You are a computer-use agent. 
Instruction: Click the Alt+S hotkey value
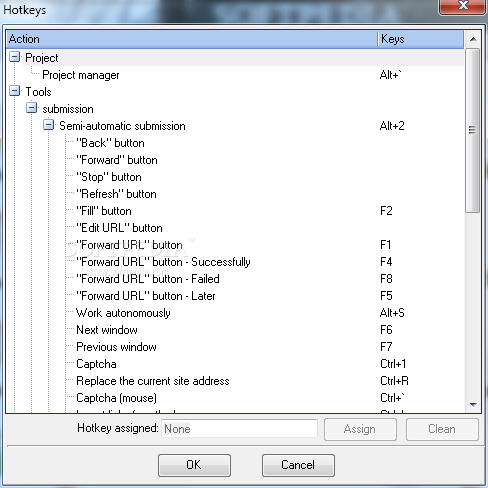(x=392, y=313)
